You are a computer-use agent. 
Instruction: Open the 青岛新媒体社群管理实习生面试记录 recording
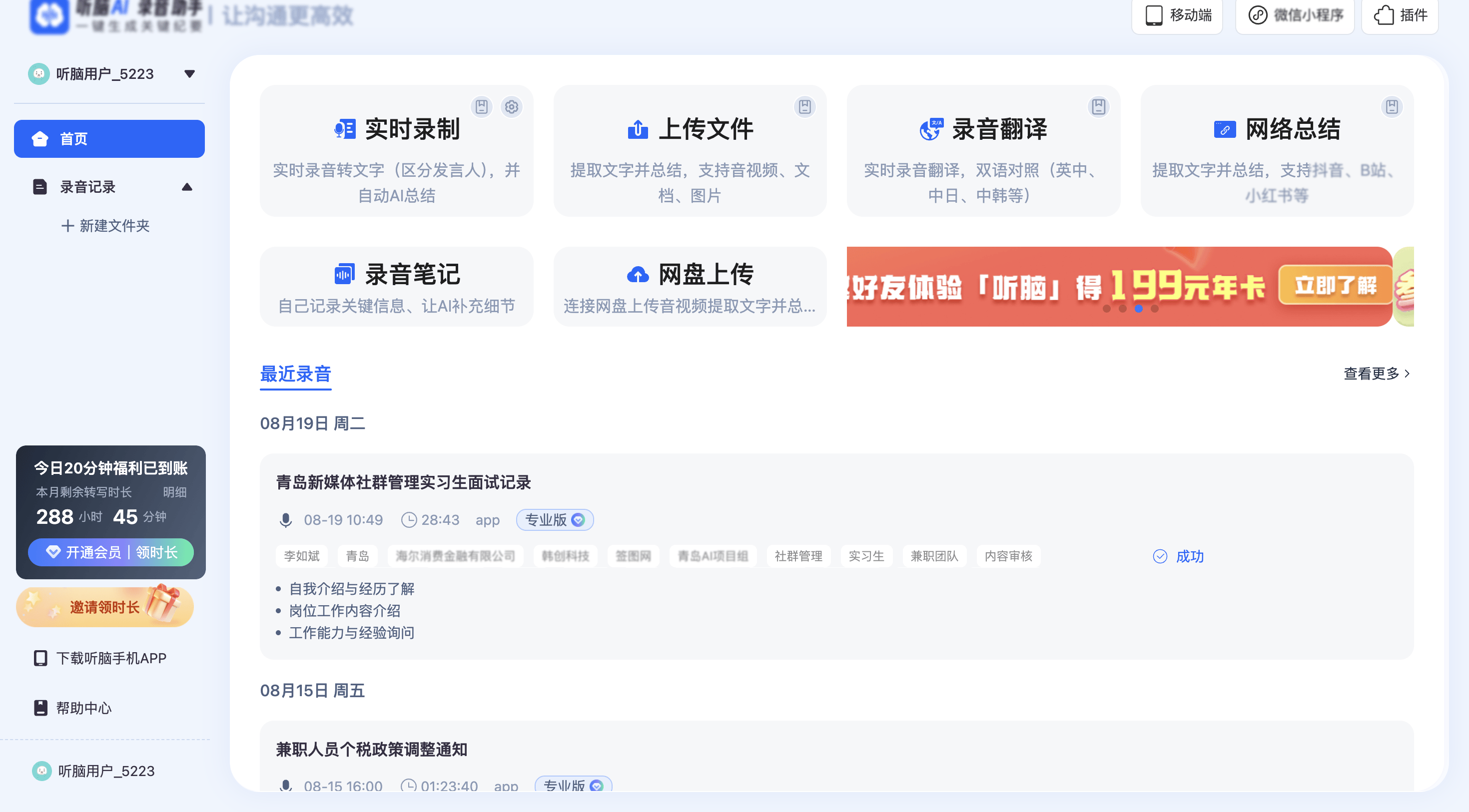tap(403, 482)
